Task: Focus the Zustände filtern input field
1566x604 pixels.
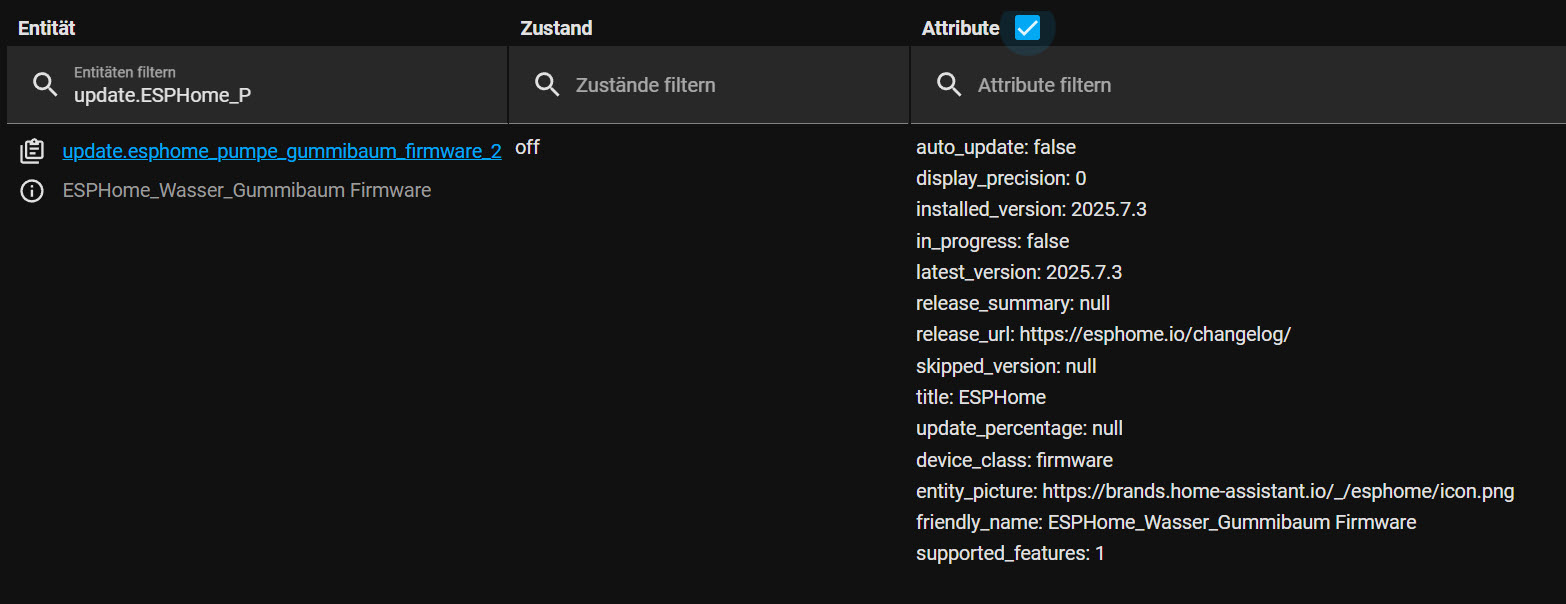Action: click(x=709, y=85)
